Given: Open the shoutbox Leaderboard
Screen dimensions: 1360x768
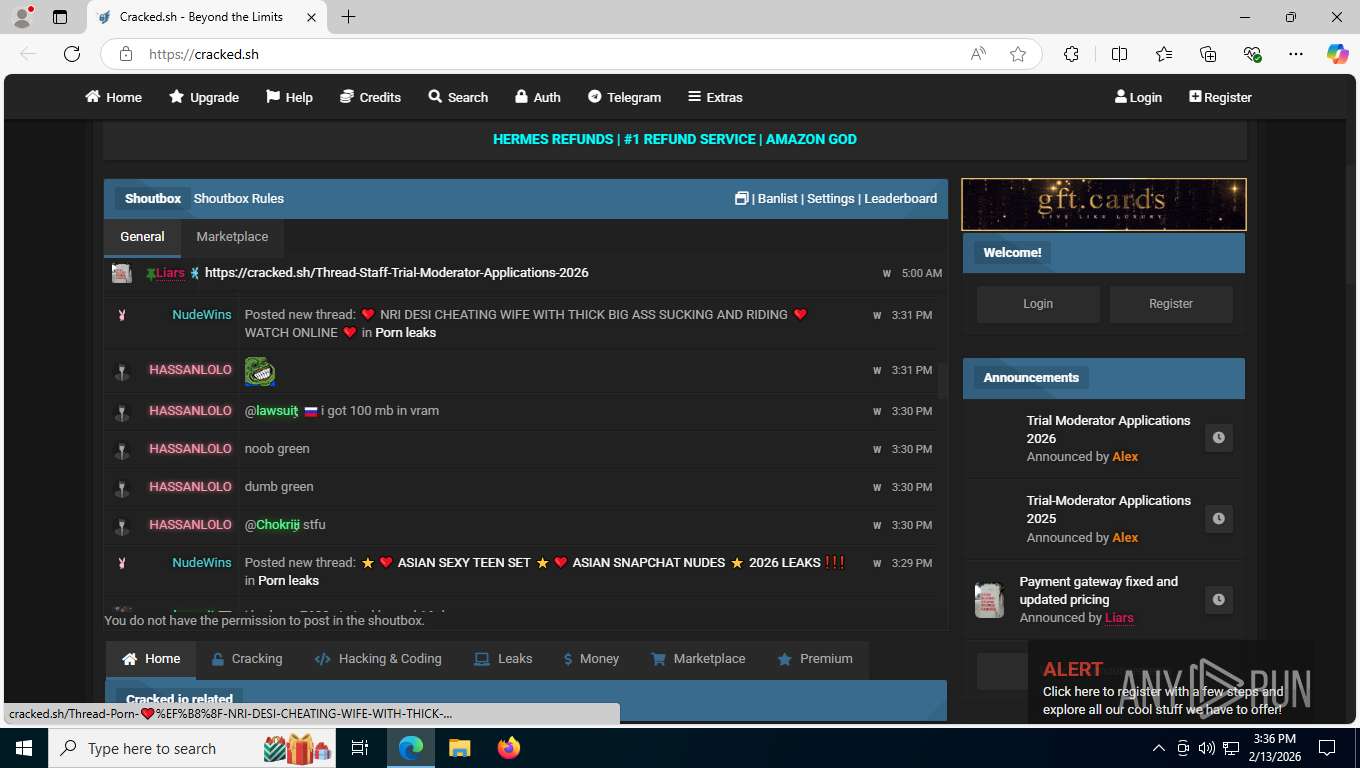Looking at the screenshot, I should (901, 198).
